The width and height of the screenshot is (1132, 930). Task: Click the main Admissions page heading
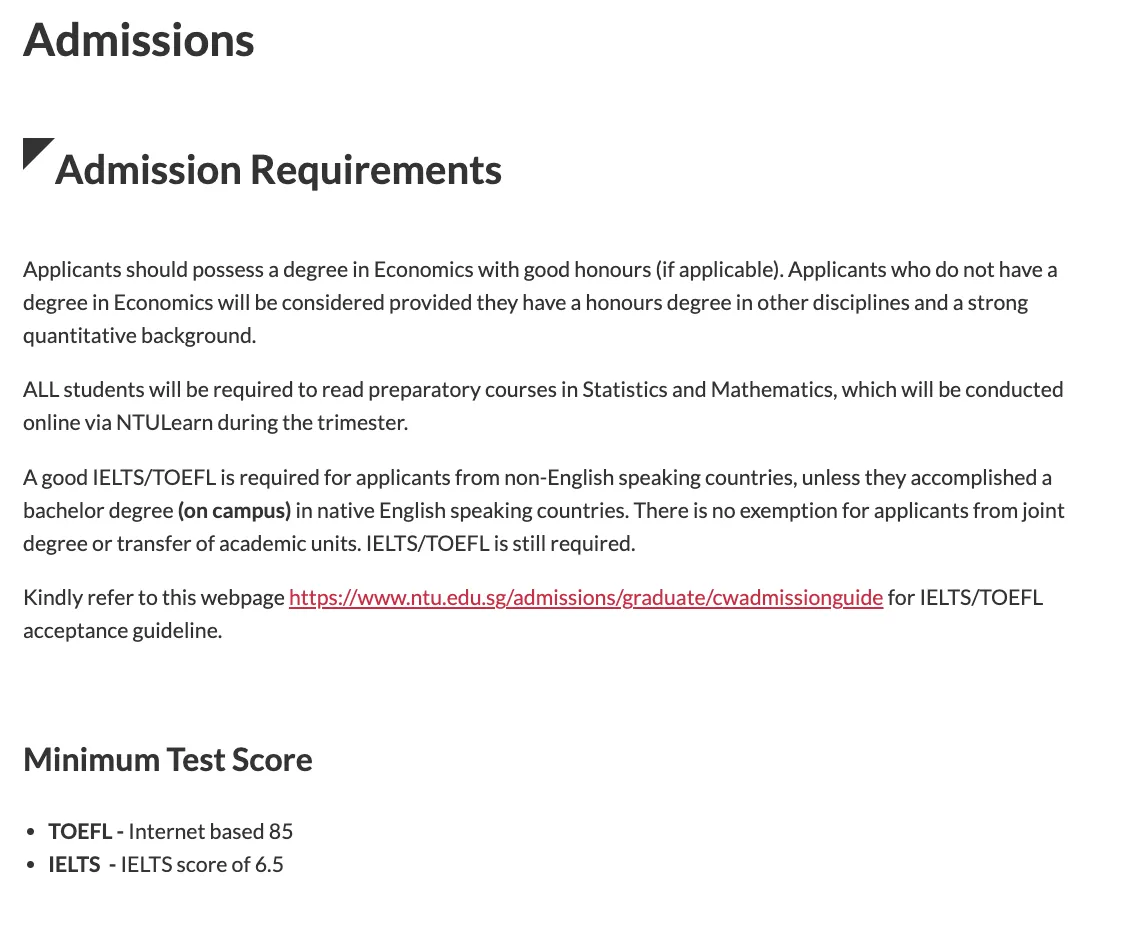click(139, 40)
